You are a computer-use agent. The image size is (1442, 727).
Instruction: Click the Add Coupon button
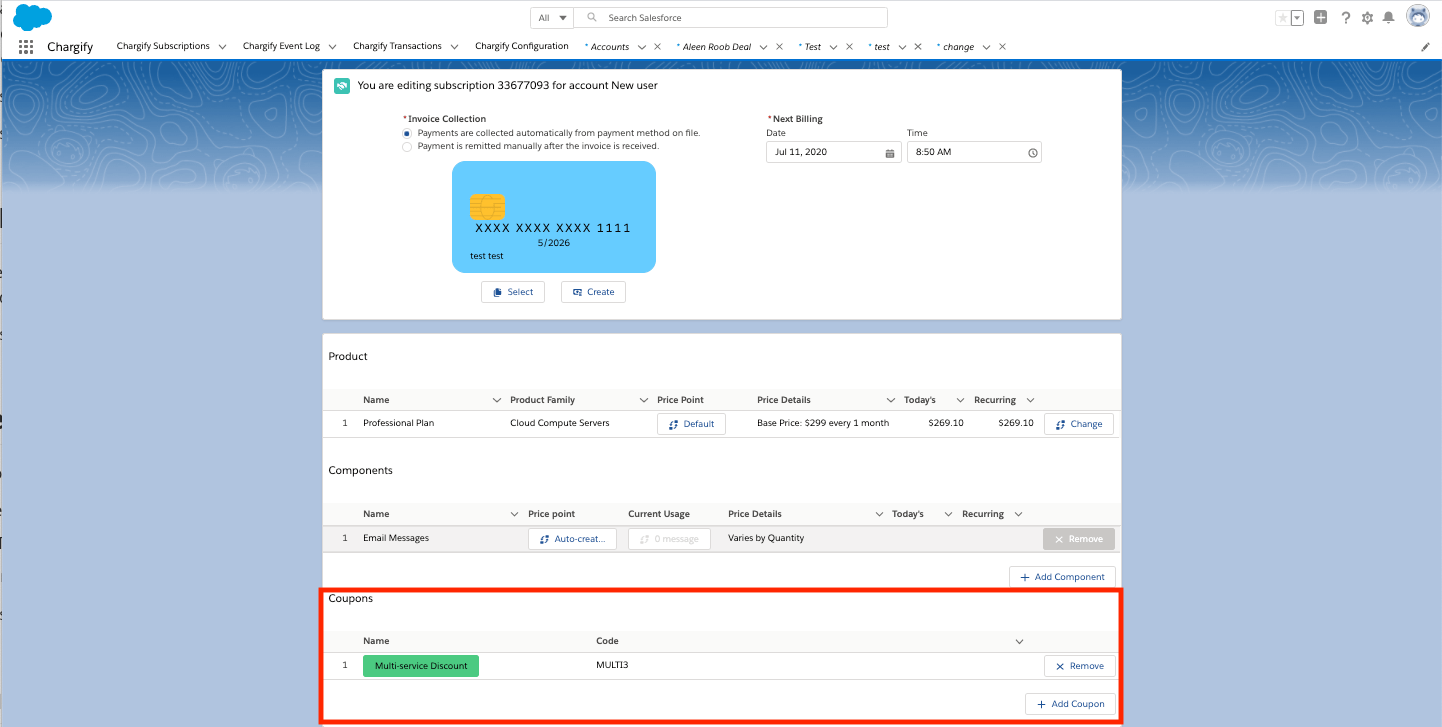pos(1070,704)
